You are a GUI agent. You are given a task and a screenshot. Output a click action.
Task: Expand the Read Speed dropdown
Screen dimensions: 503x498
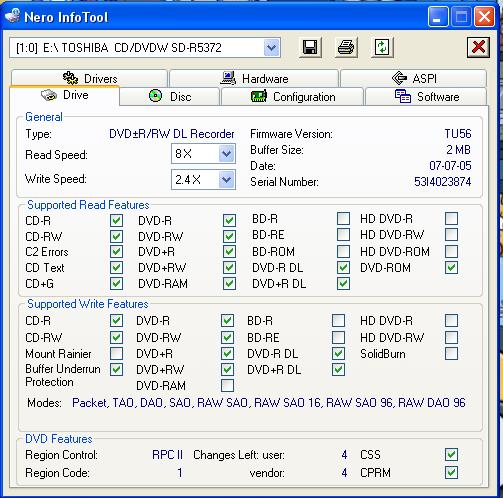click(227, 154)
